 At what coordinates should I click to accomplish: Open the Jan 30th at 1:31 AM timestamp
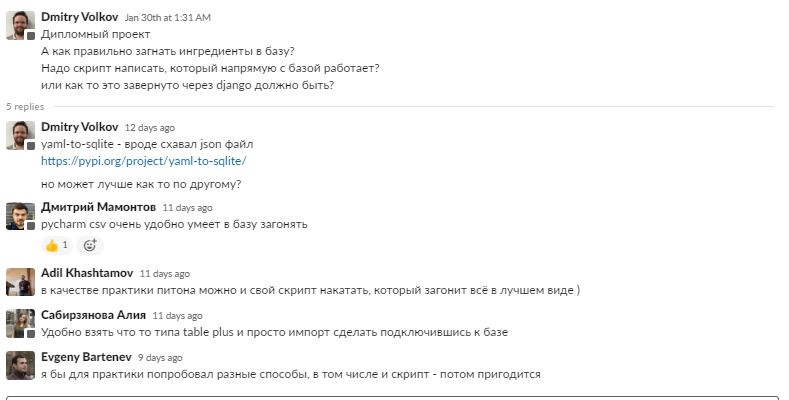pos(168,18)
